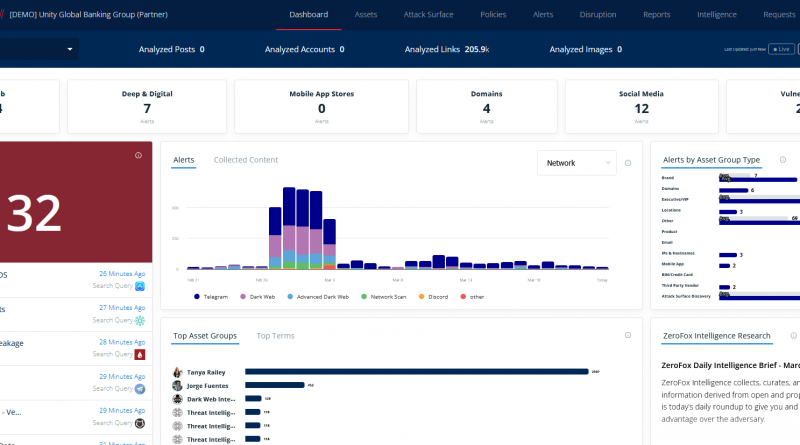Click info icon in Top Asset Groups panel
The image size is (800, 445).
pos(628,335)
